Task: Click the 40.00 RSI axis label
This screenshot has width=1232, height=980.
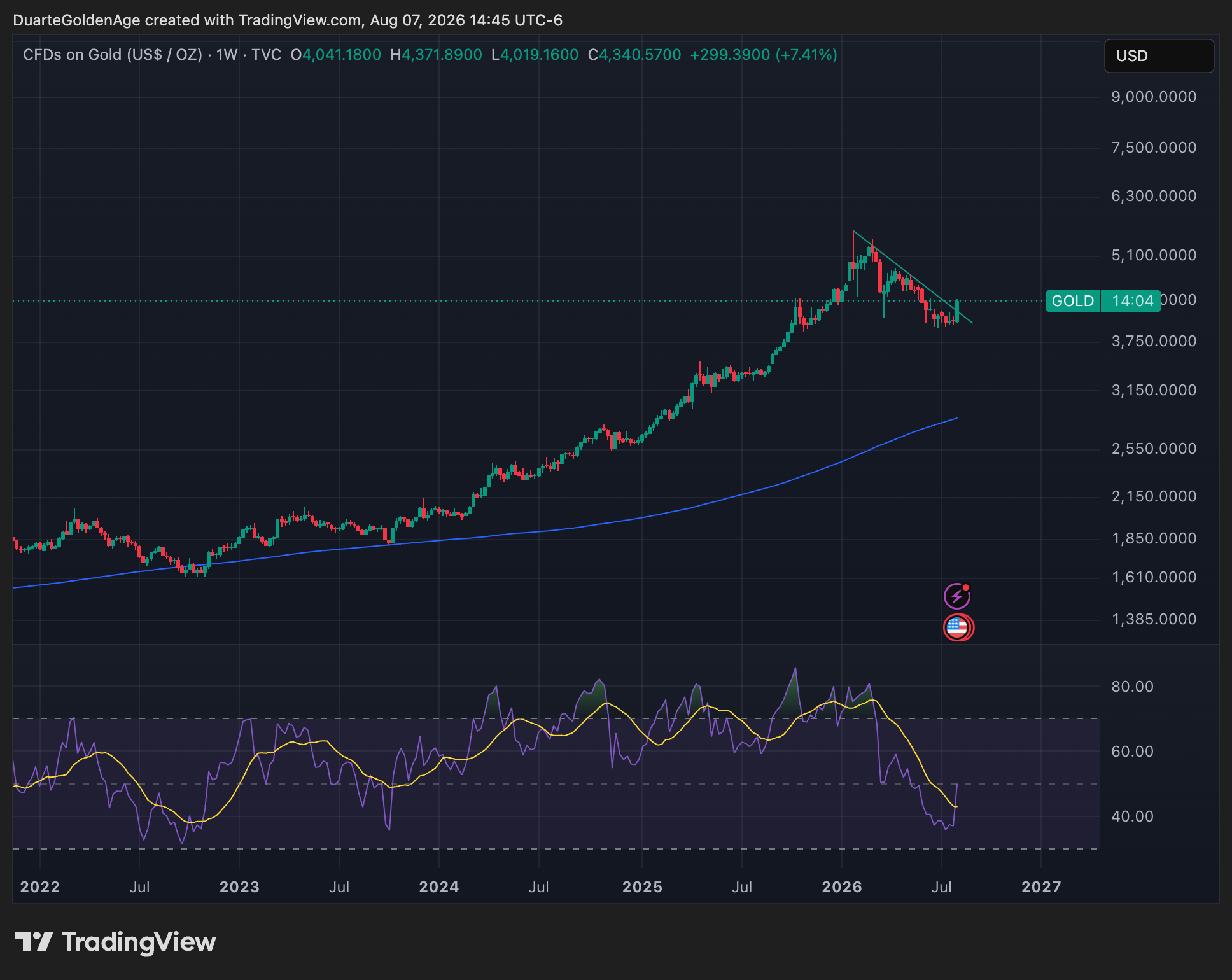Action: click(1132, 816)
